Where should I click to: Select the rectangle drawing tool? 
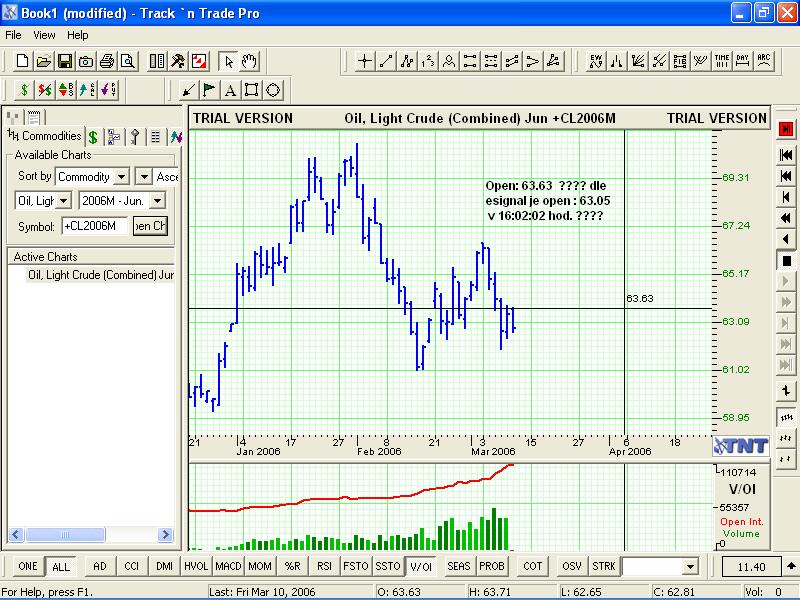252,90
